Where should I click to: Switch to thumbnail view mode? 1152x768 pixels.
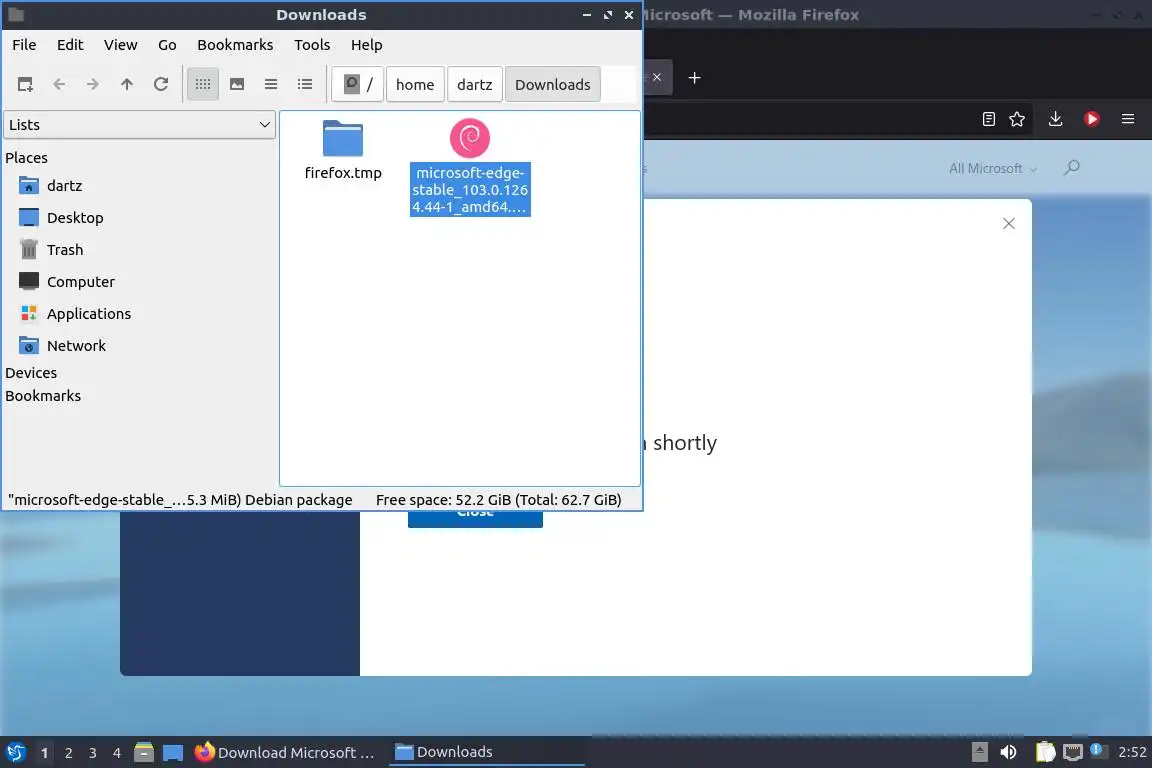(237, 85)
